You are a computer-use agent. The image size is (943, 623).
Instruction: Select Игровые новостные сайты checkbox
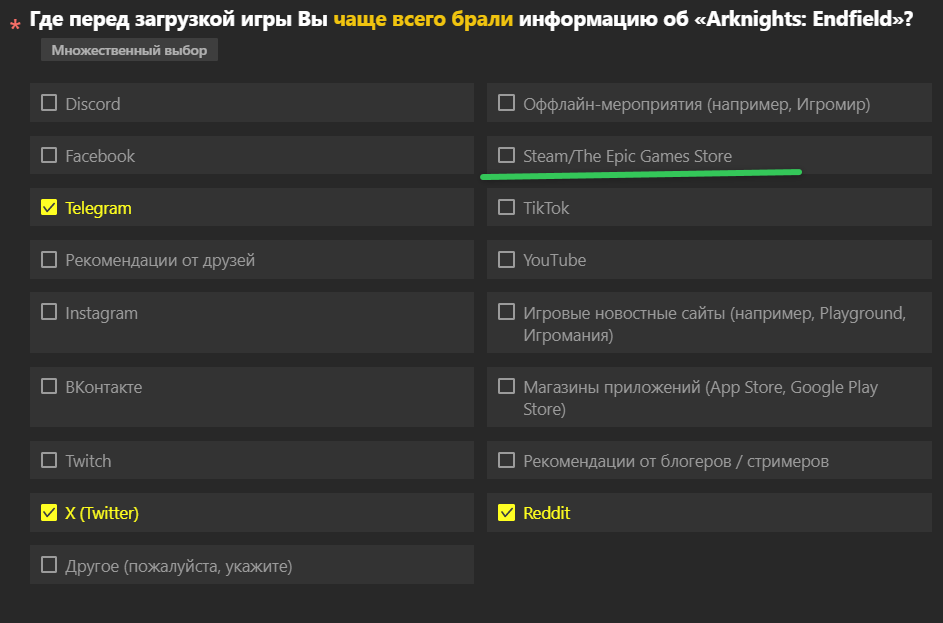coord(506,312)
